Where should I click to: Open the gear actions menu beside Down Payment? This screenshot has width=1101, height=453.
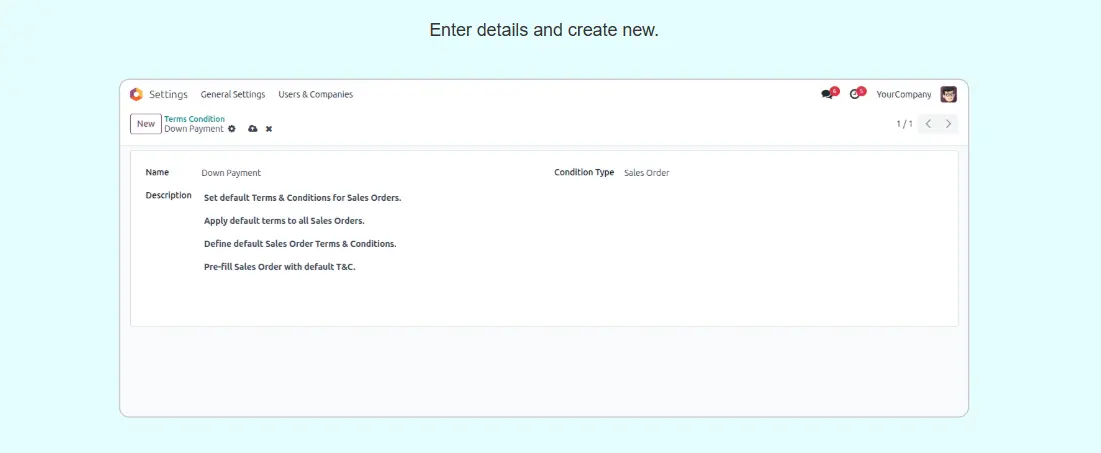point(232,129)
